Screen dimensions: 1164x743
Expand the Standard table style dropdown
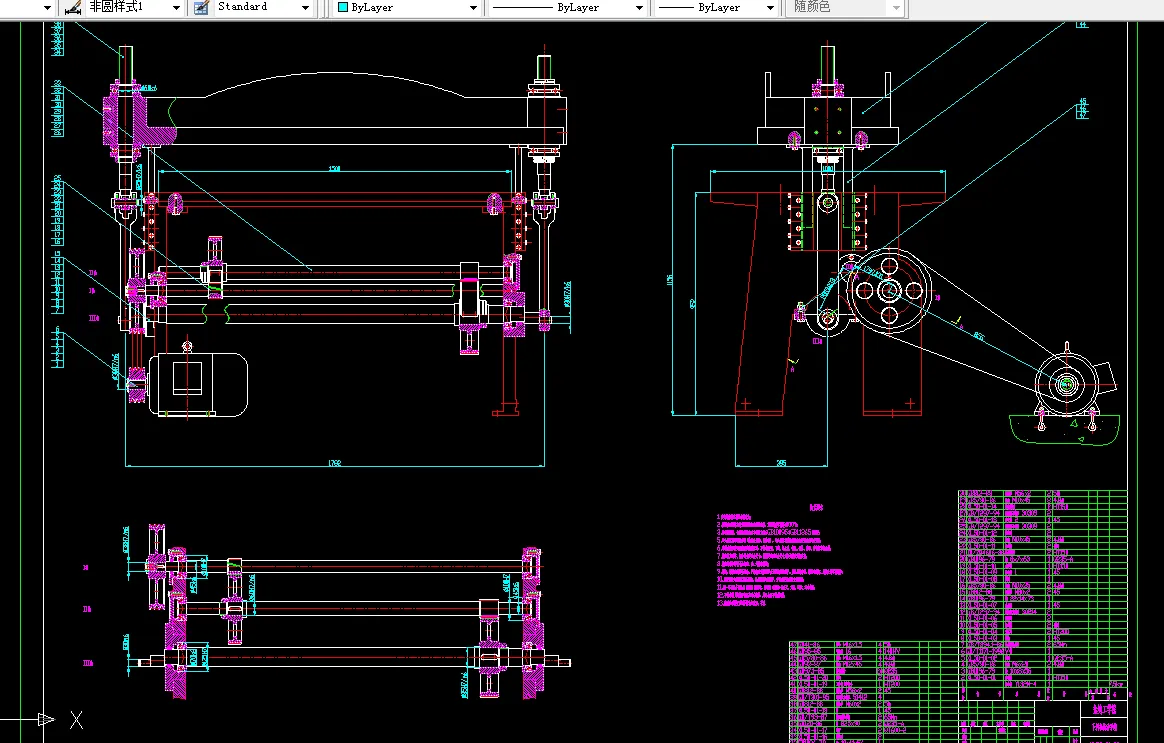coord(305,7)
